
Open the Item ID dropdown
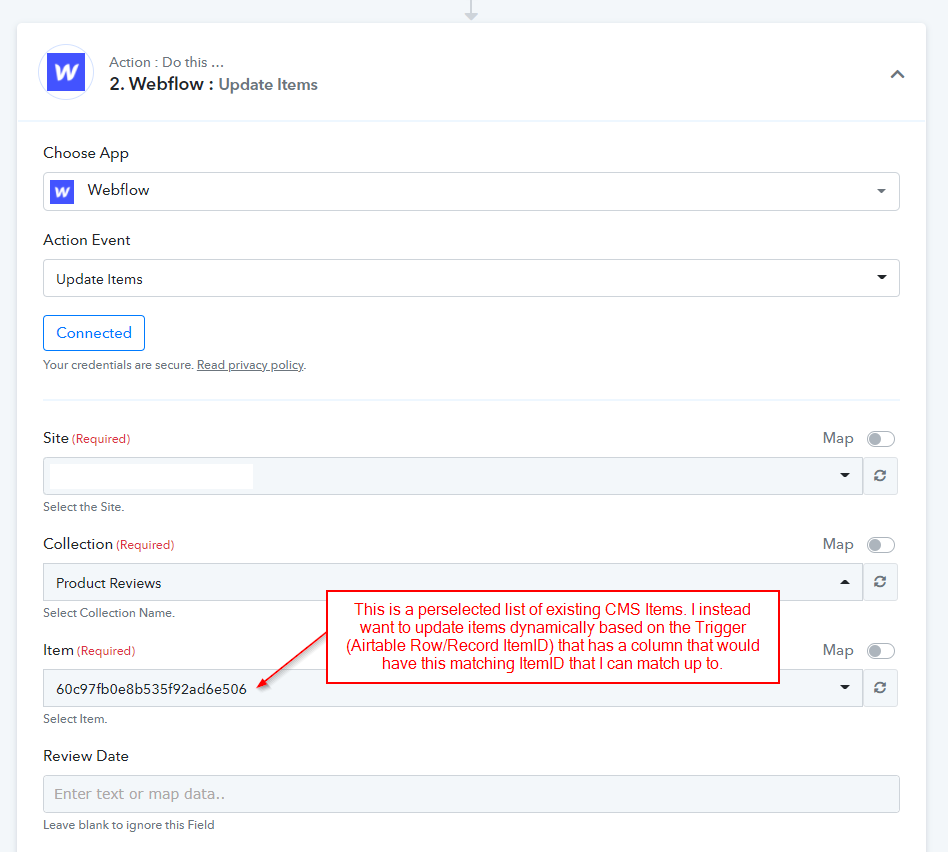point(453,688)
